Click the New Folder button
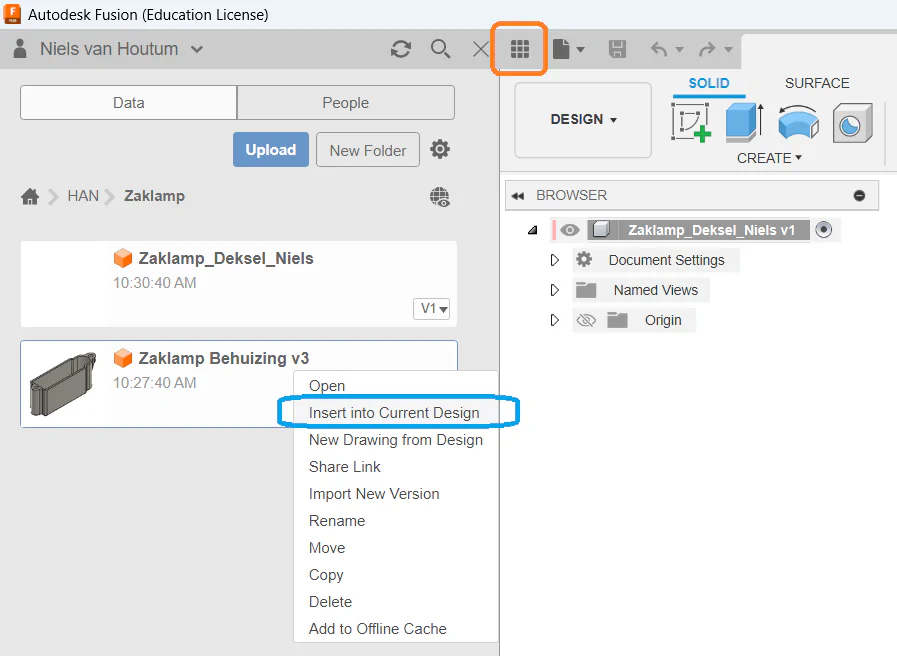The height and width of the screenshot is (656, 897). 368,150
